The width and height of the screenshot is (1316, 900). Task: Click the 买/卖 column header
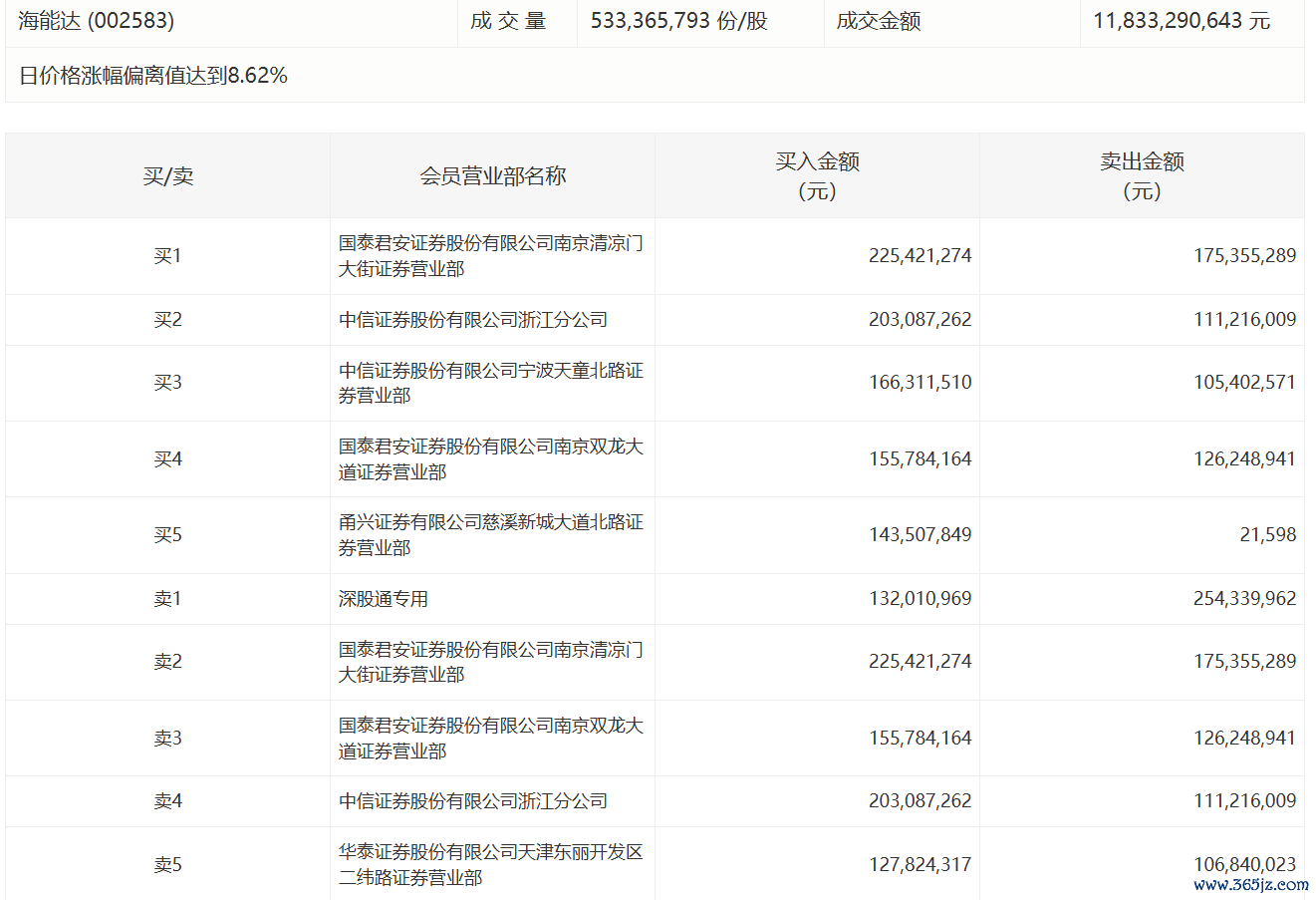point(168,176)
